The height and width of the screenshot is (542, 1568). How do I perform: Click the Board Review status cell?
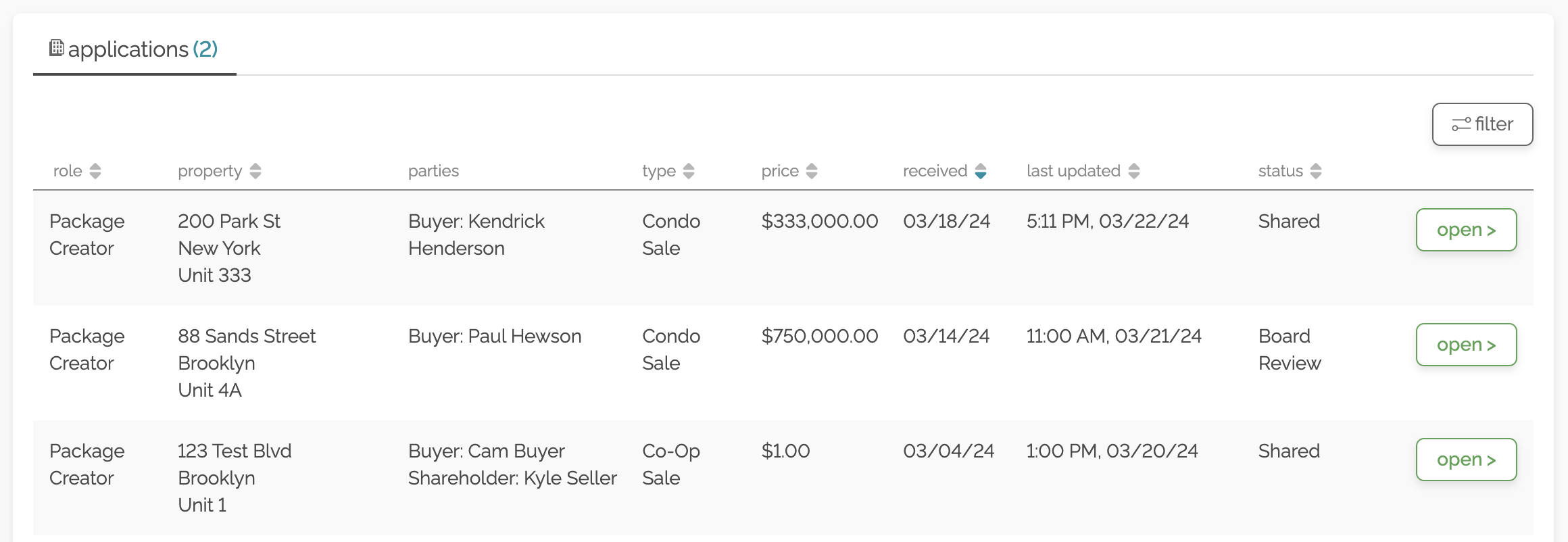[1289, 349]
